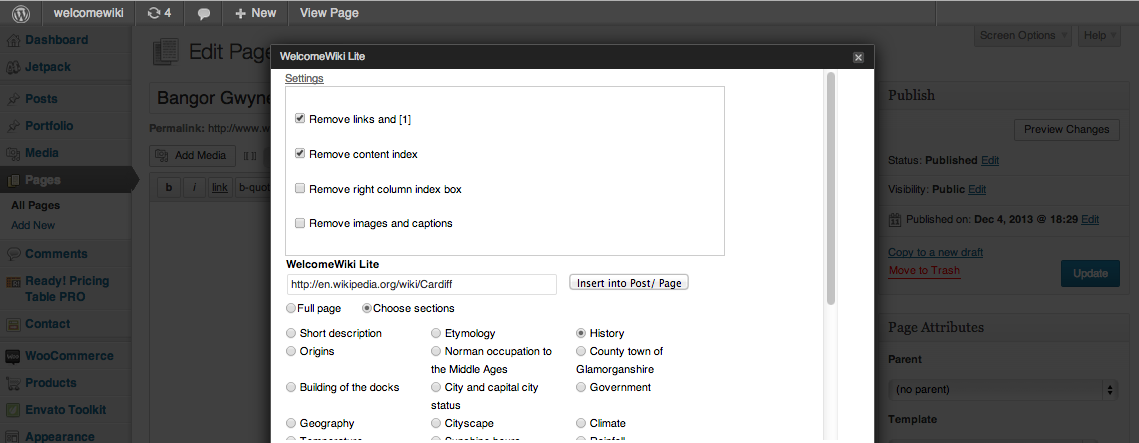Click the italic i editor button

click(194, 187)
